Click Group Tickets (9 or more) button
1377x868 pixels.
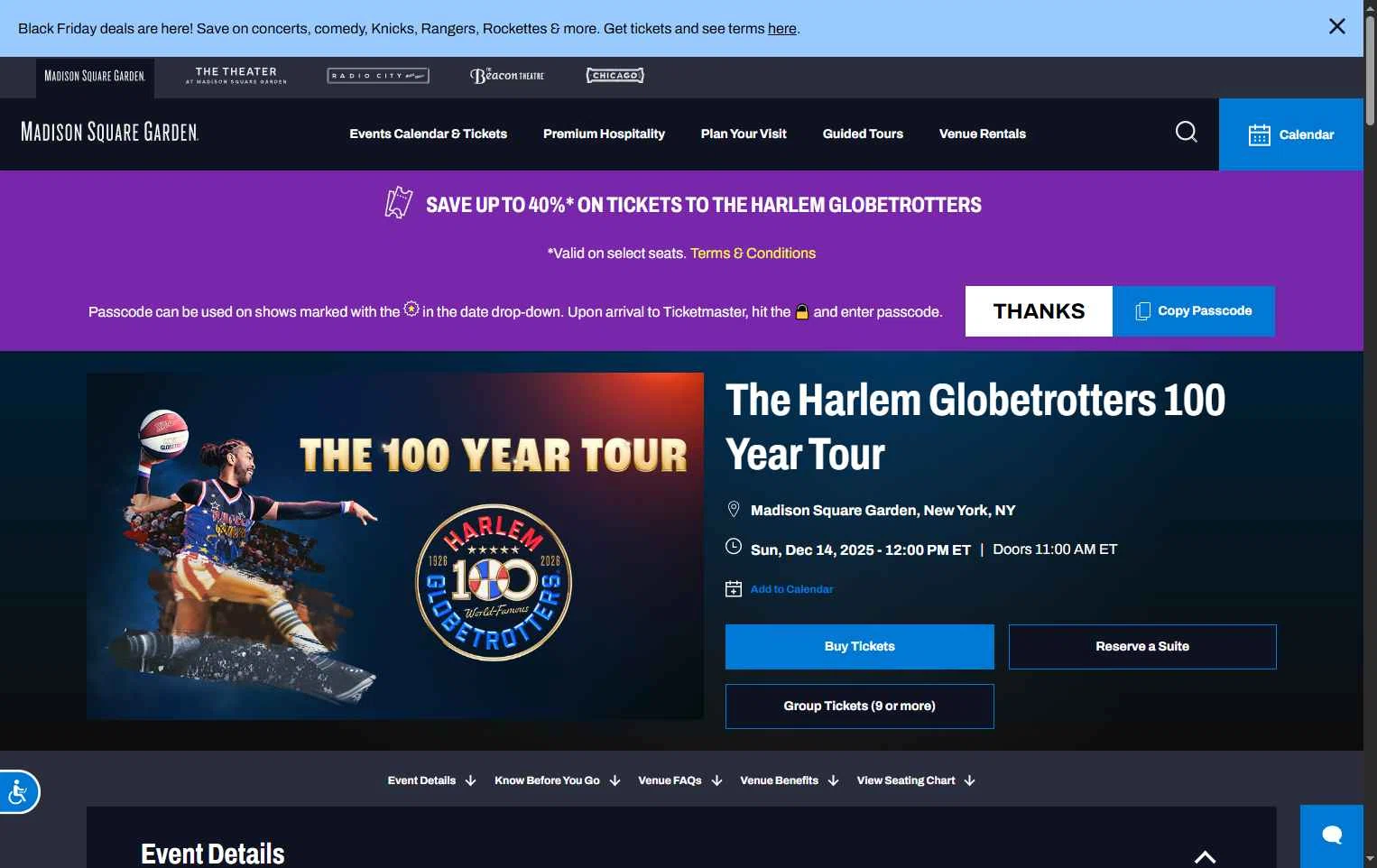coord(860,706)
